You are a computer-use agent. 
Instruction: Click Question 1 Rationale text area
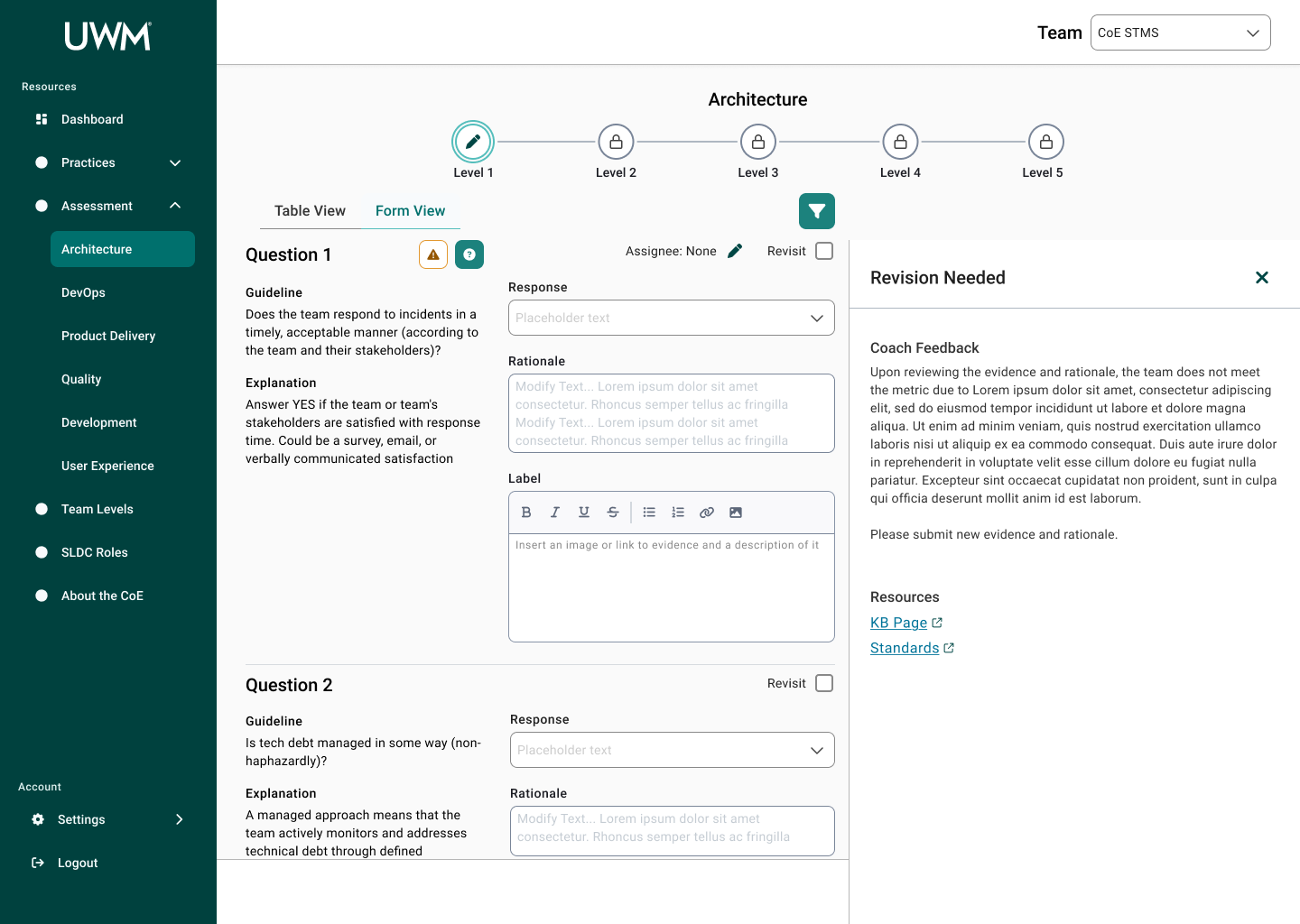point(672,413)
